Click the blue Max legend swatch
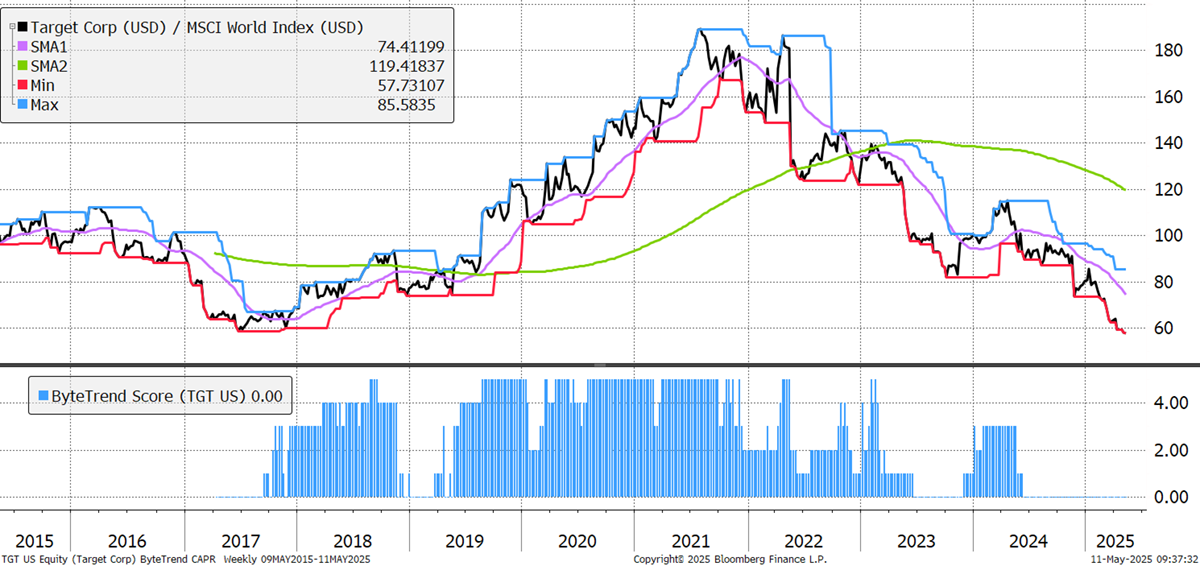 point(25,104)
